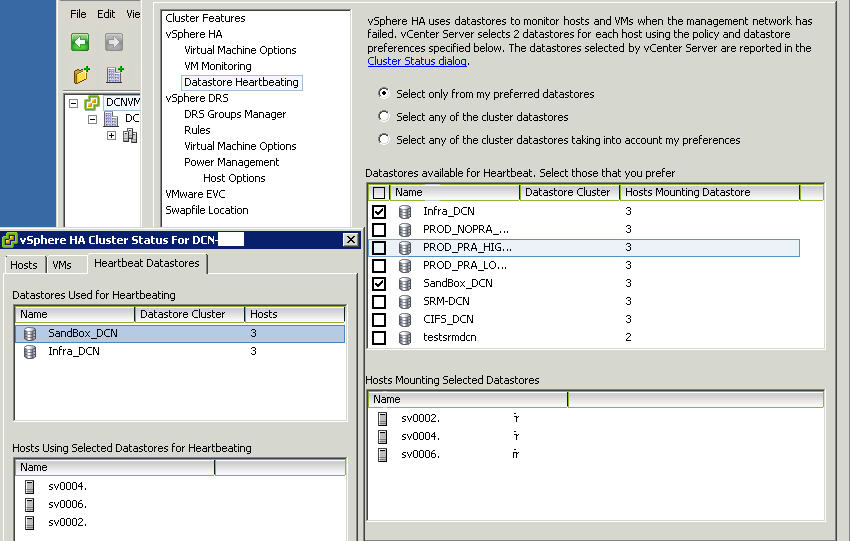The width and height of the screenshot is (850, 541).
Task: Check the SRM-DCN datastore checkbox
Action: [x=379, y=301]
